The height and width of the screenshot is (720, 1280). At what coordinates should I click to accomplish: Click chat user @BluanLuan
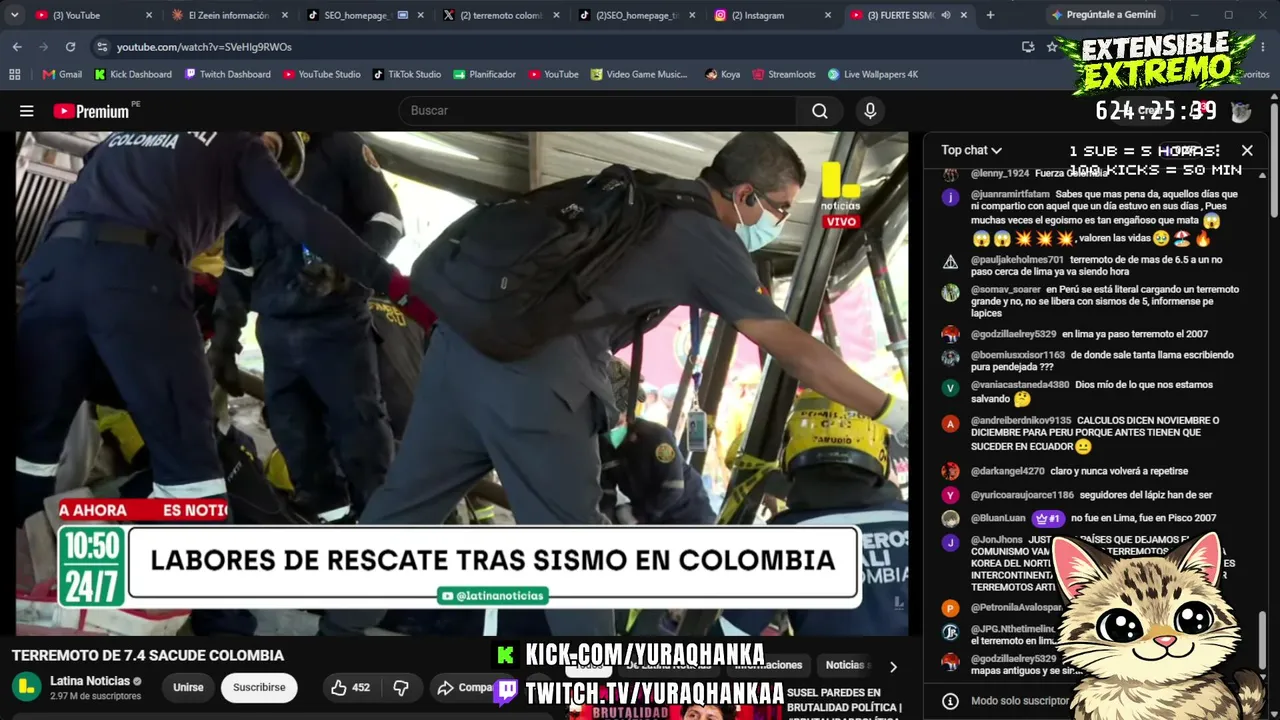tap(998, 518)
